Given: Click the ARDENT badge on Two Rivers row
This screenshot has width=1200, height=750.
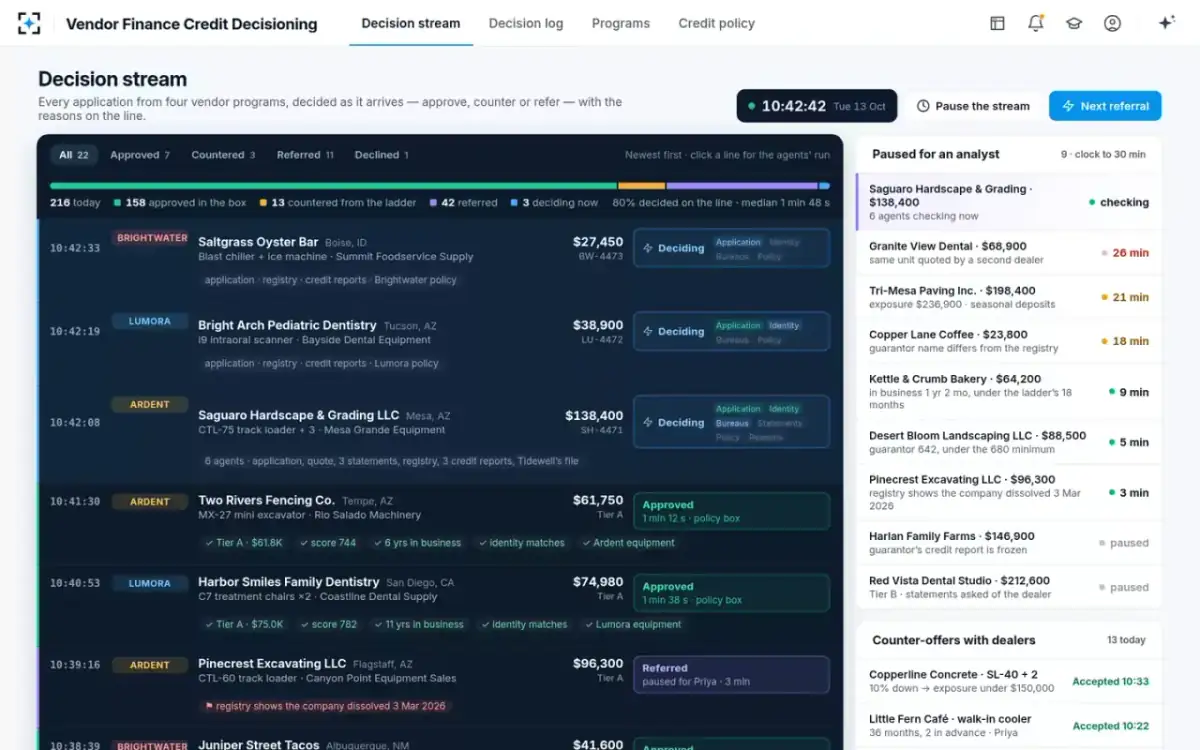Looking at the screenshot, I should point(149,501).
